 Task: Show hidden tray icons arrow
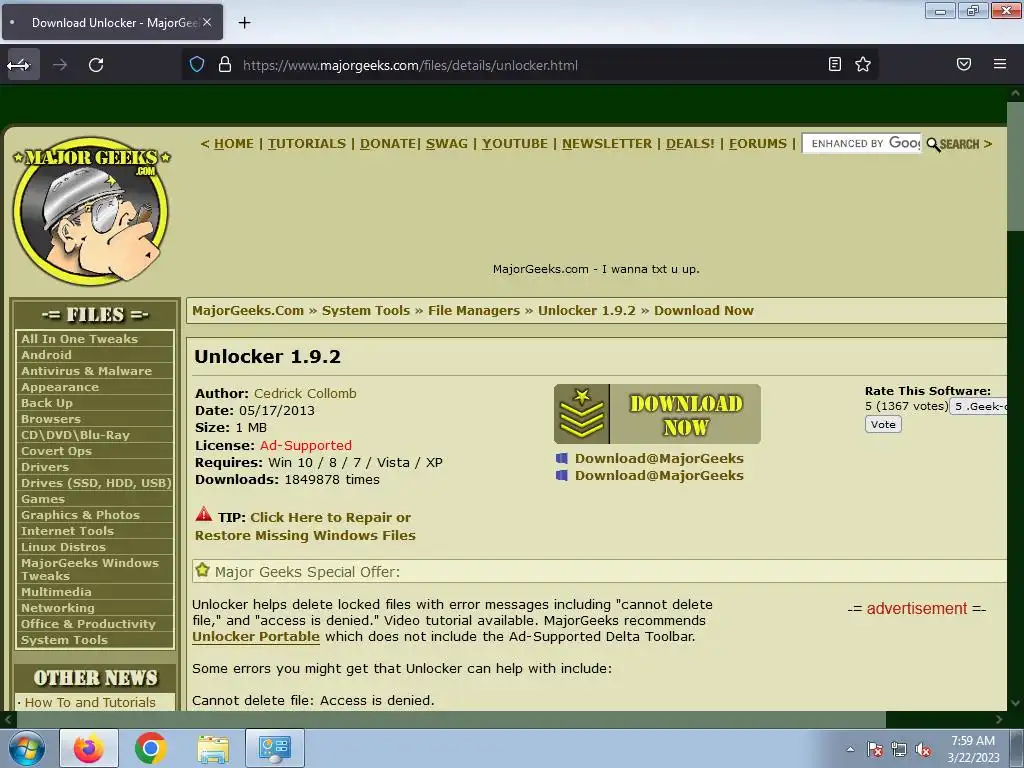pos(850,749)
